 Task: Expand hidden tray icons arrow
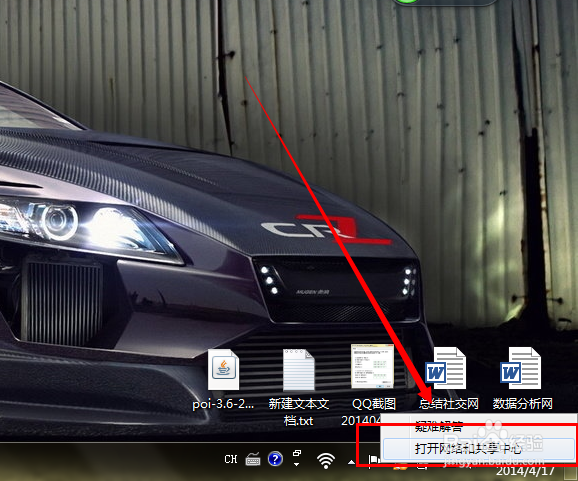pos(351,461)
